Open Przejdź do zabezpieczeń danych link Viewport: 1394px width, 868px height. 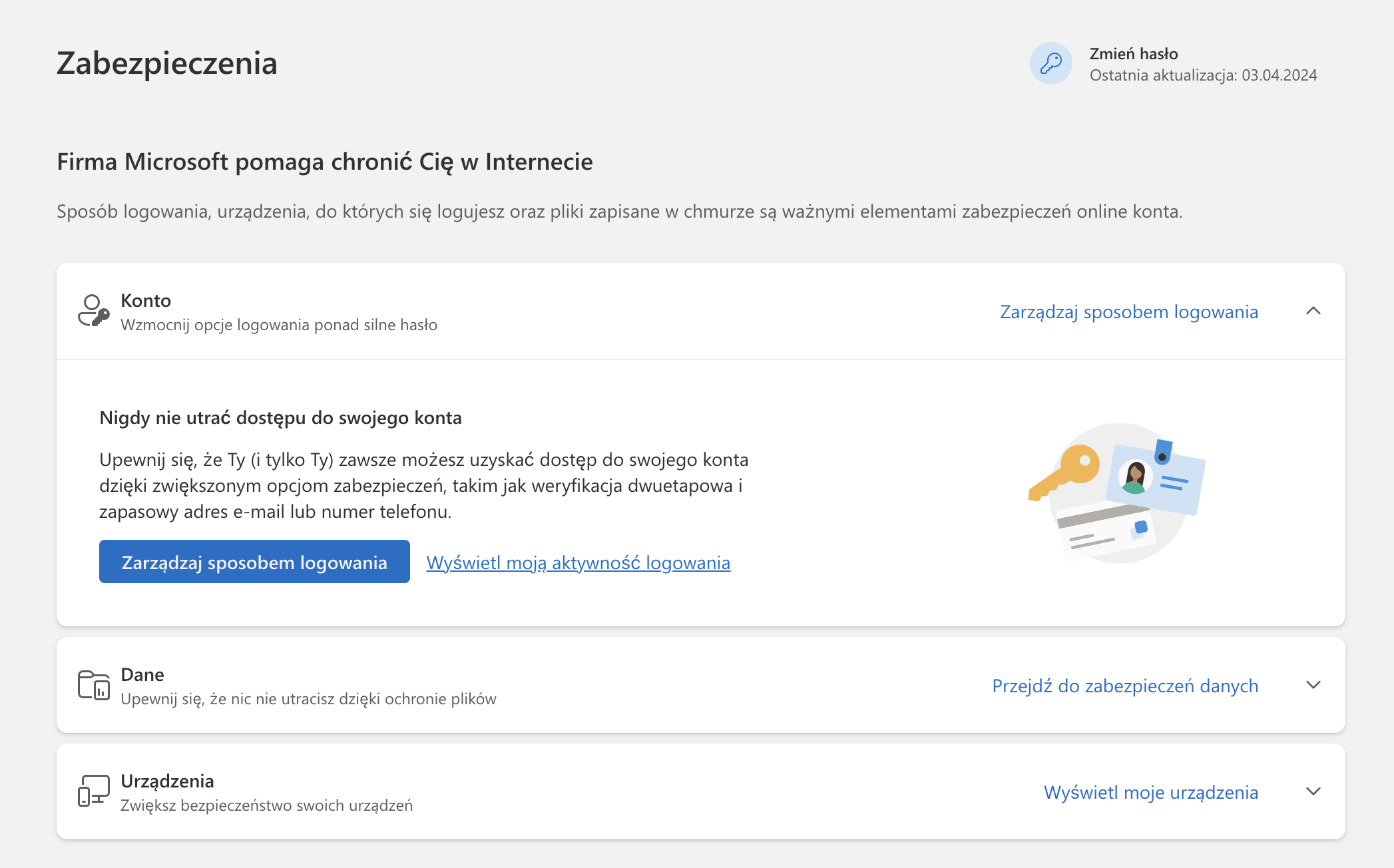[1124, 686]
